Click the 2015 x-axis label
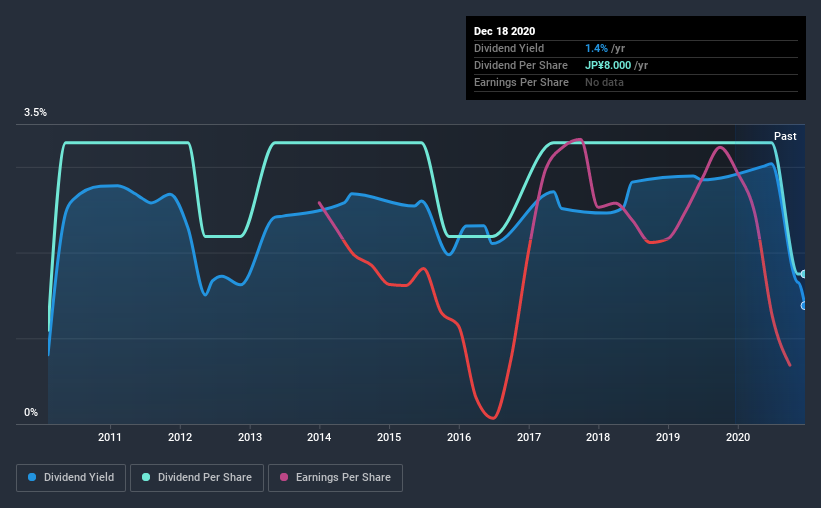 pos(389,437)
